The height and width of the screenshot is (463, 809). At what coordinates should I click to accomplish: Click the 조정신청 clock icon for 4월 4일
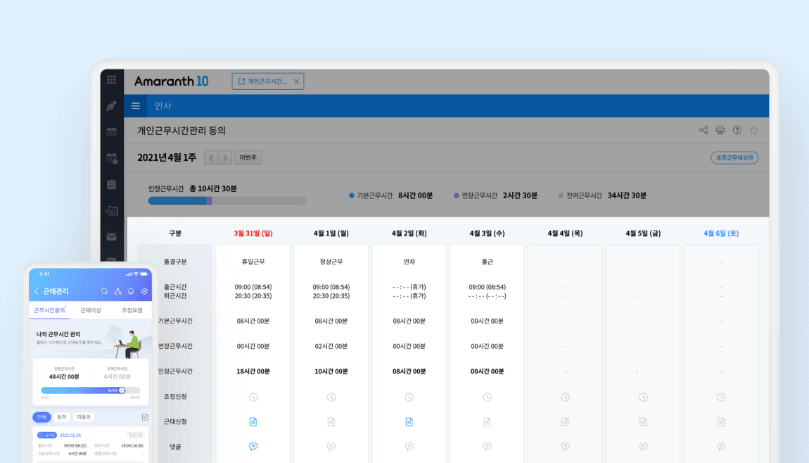[x=565, y=397]
